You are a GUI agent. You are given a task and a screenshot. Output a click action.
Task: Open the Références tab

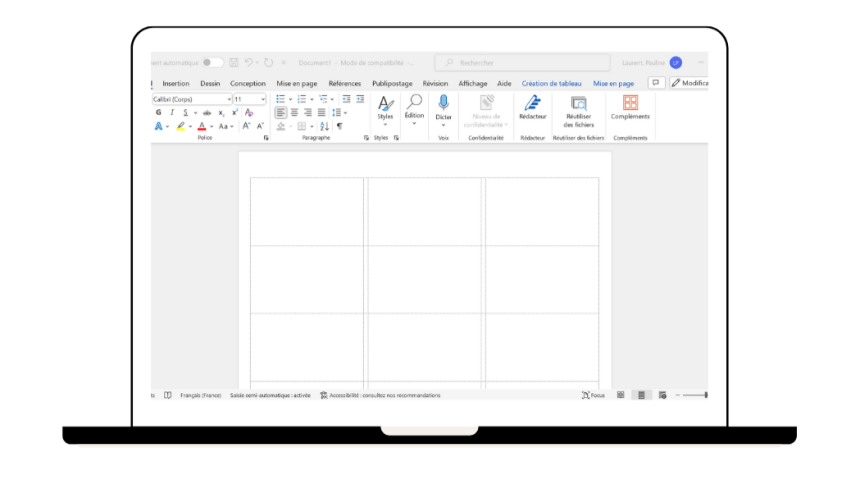[x=344, y=83]
